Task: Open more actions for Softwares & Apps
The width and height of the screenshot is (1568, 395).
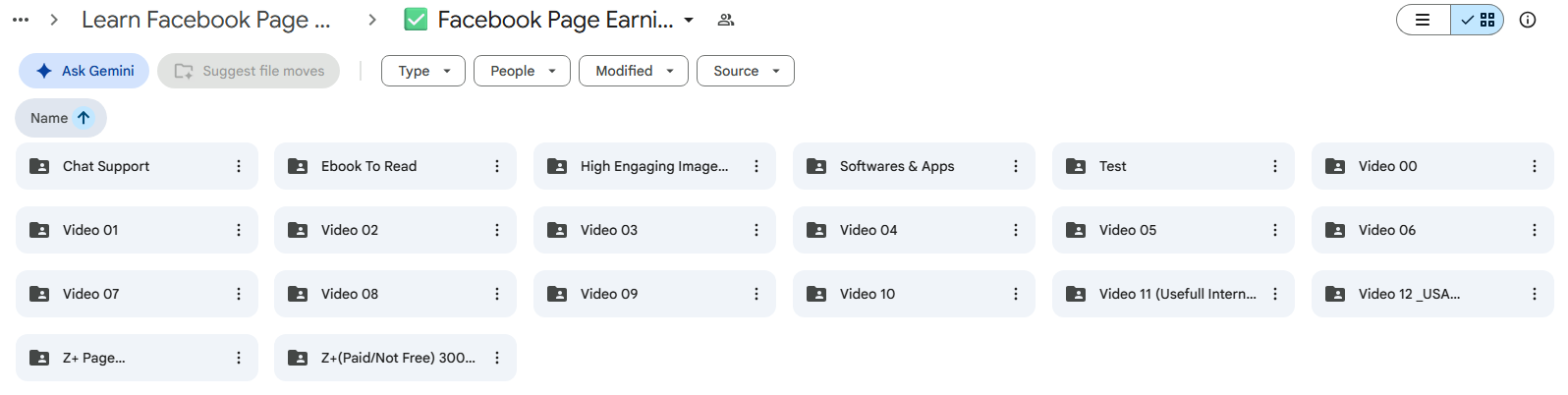Action: (x=1016, y=166)
